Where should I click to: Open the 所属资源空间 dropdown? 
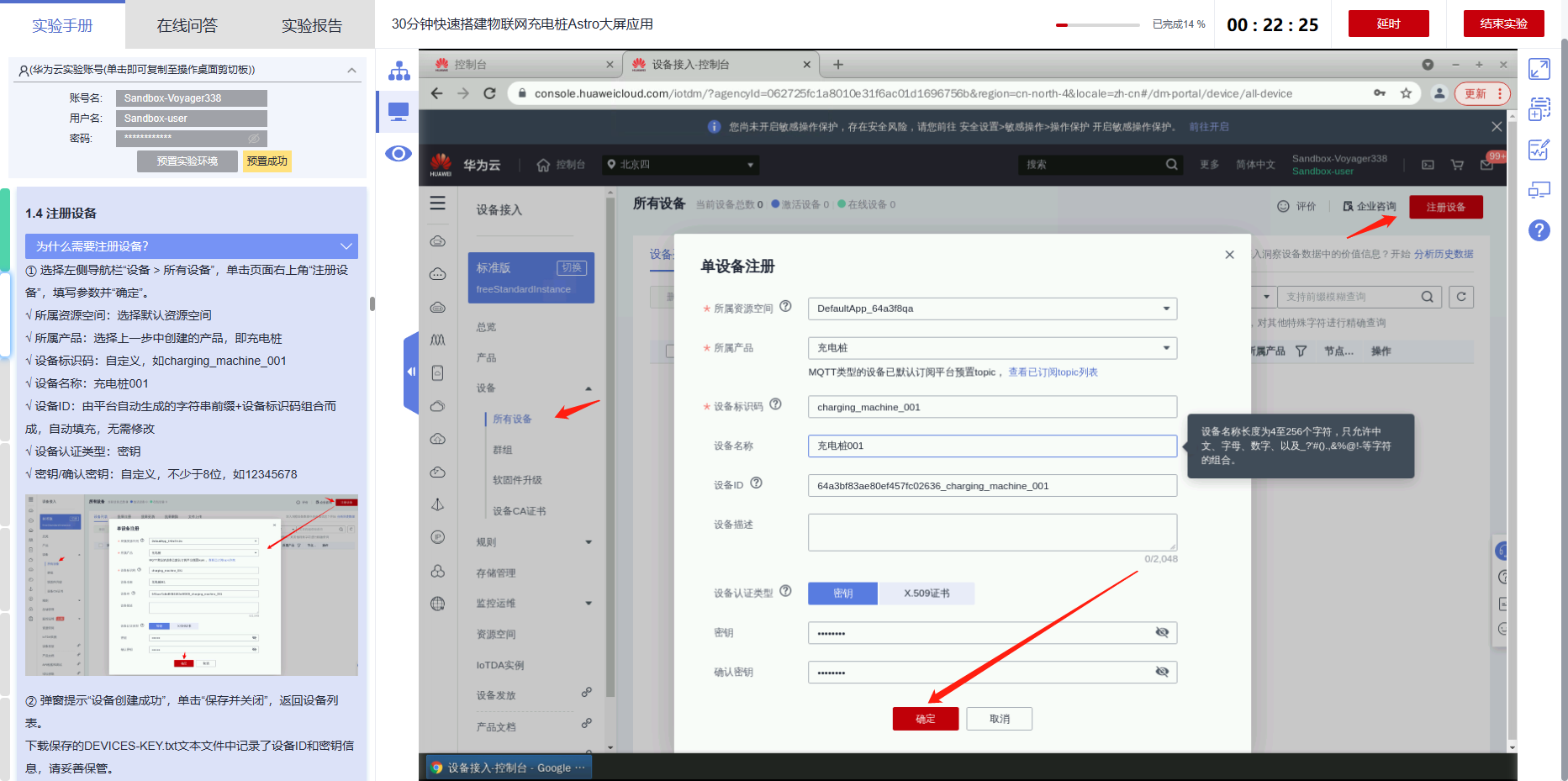pos(992,309)
